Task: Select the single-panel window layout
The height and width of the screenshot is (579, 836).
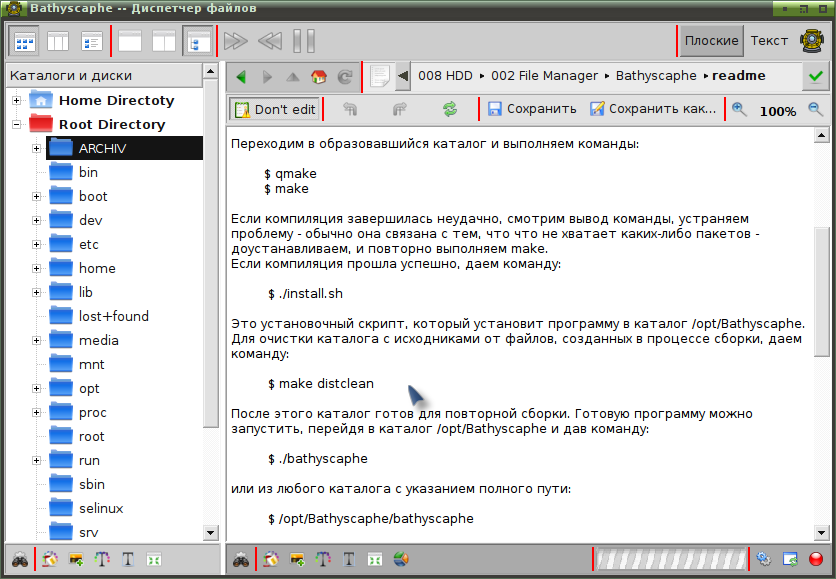Action: [130, 41]
